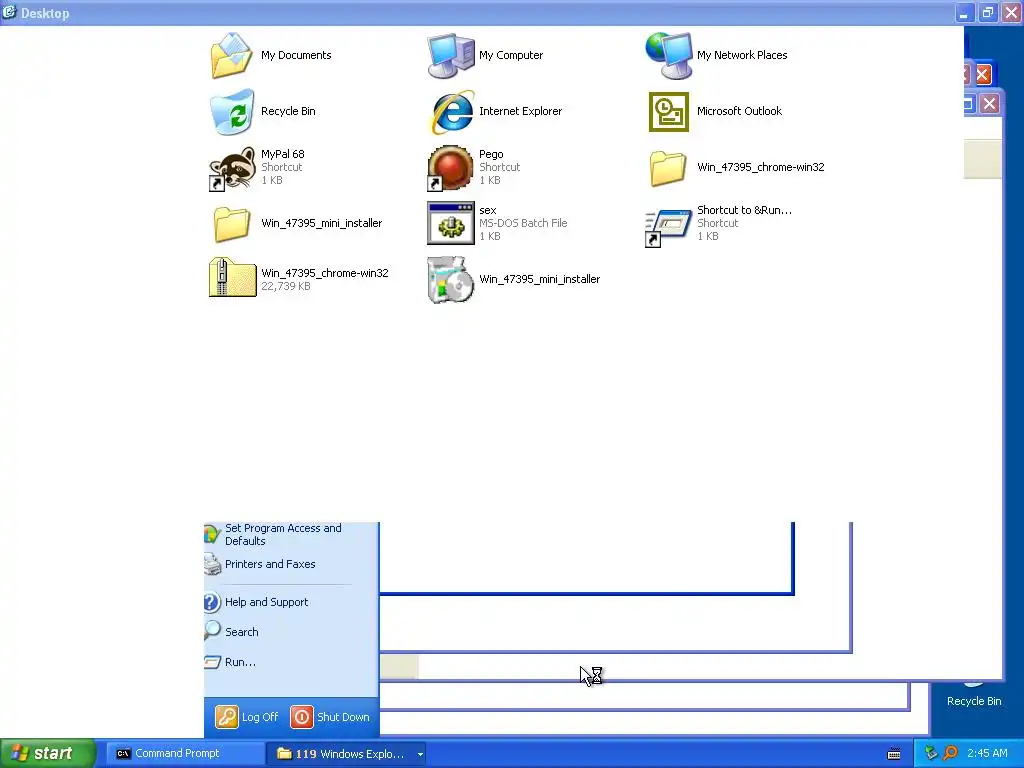Viewport: 1024px width, 768px height.
Task: Click the Set Program Access icon
Action: coord(212,534)
